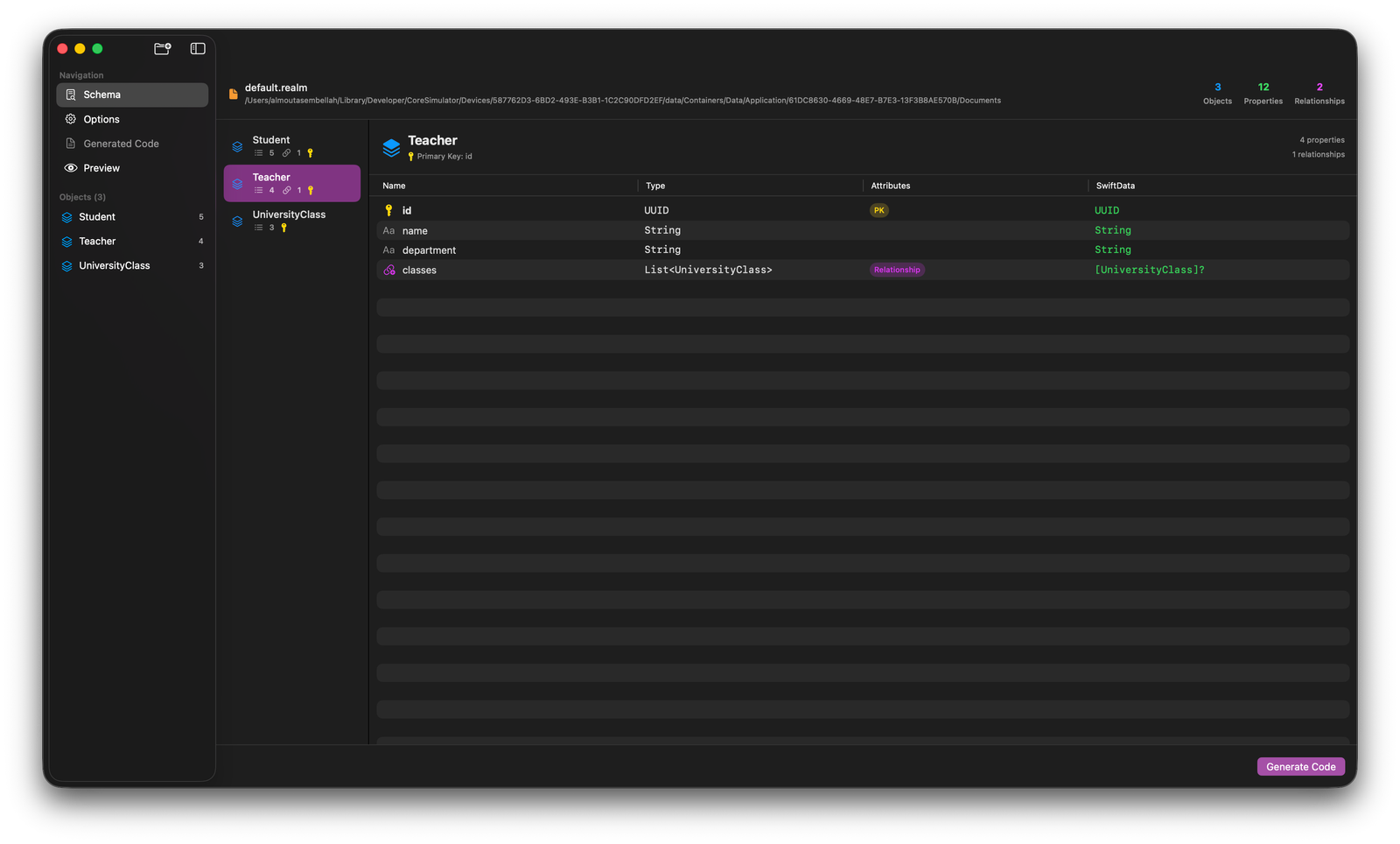The width and height of the screenshot is (1400, 844).
Task: Click the open file folder icon in toolbar
Action: [162, 49]
